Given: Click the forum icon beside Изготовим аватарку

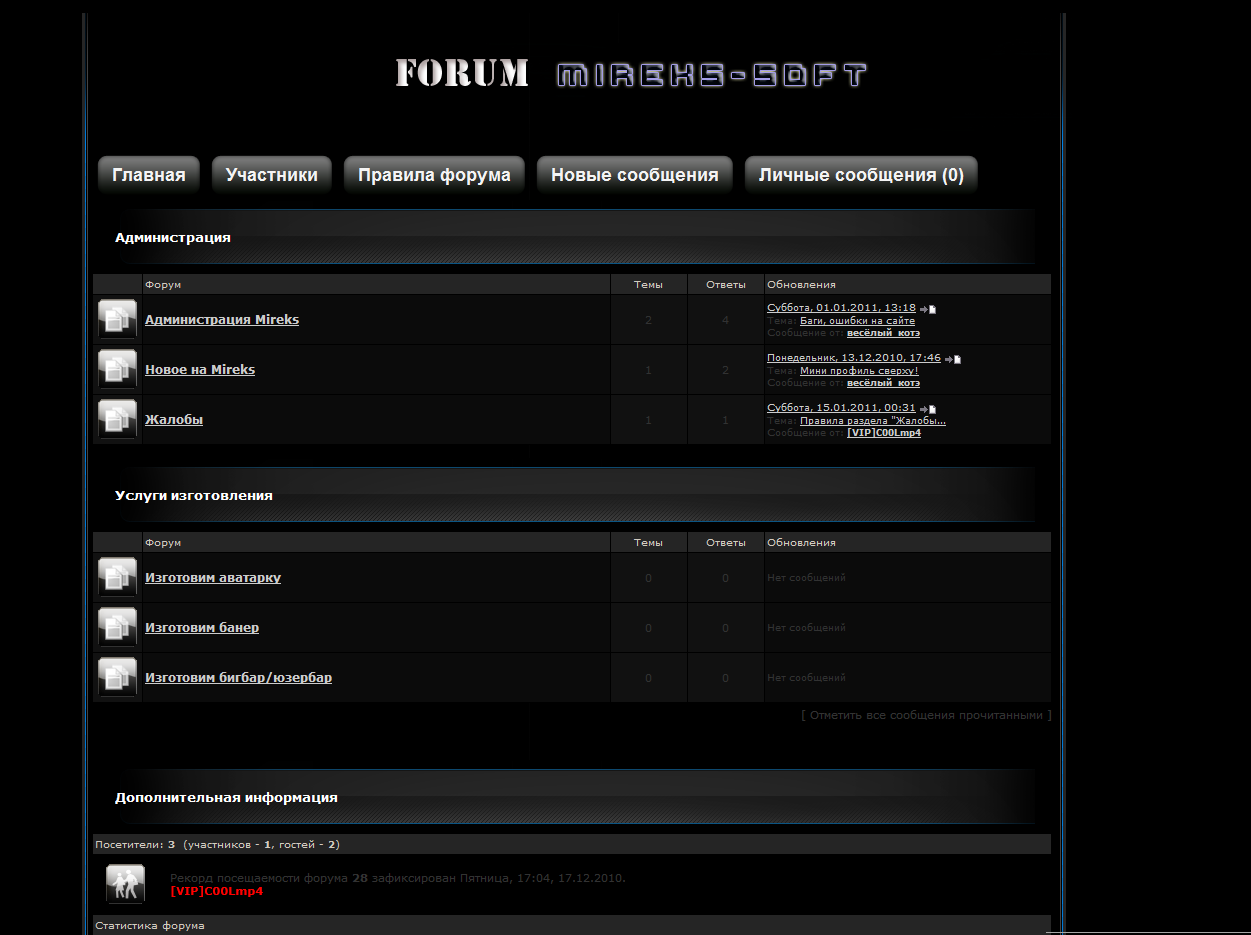Looking at the screenshot, I should pyautogui.click(x=117, y=577).
